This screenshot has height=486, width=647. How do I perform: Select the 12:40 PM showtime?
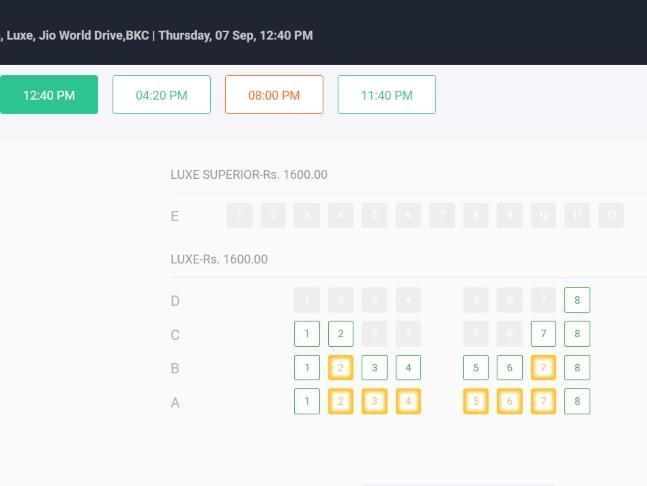coord(49,94)
